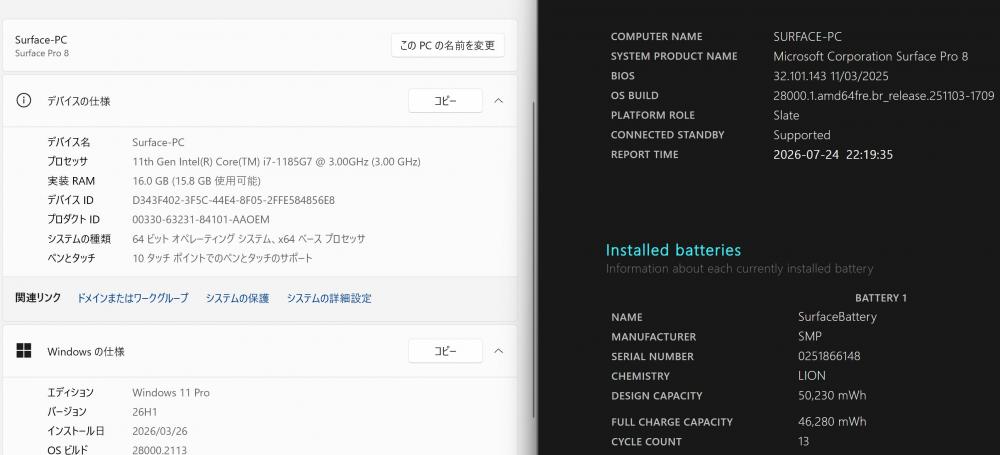The width and height of the screenshot is (1000, 455).
Task: Select the システムの種類 64 ビット value
Action: (249, 239)
